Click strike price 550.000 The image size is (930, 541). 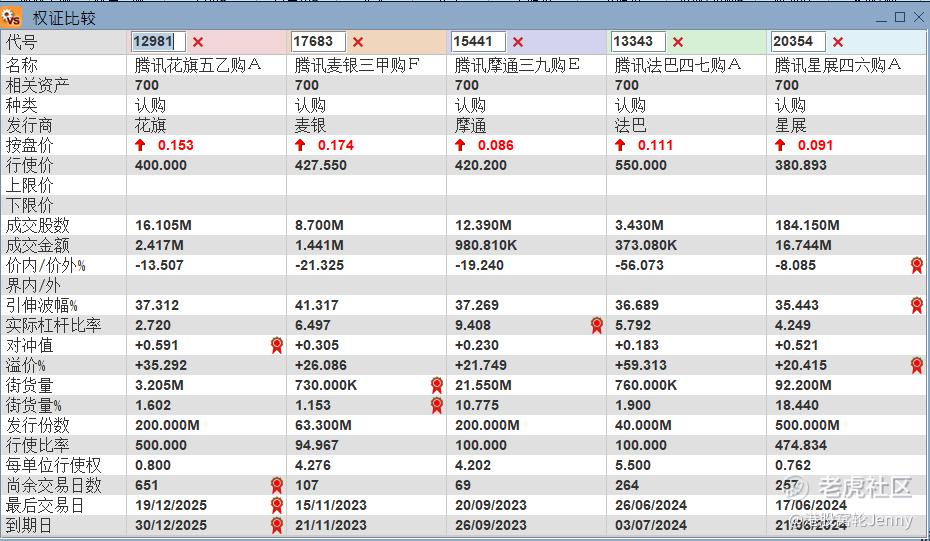641,166
